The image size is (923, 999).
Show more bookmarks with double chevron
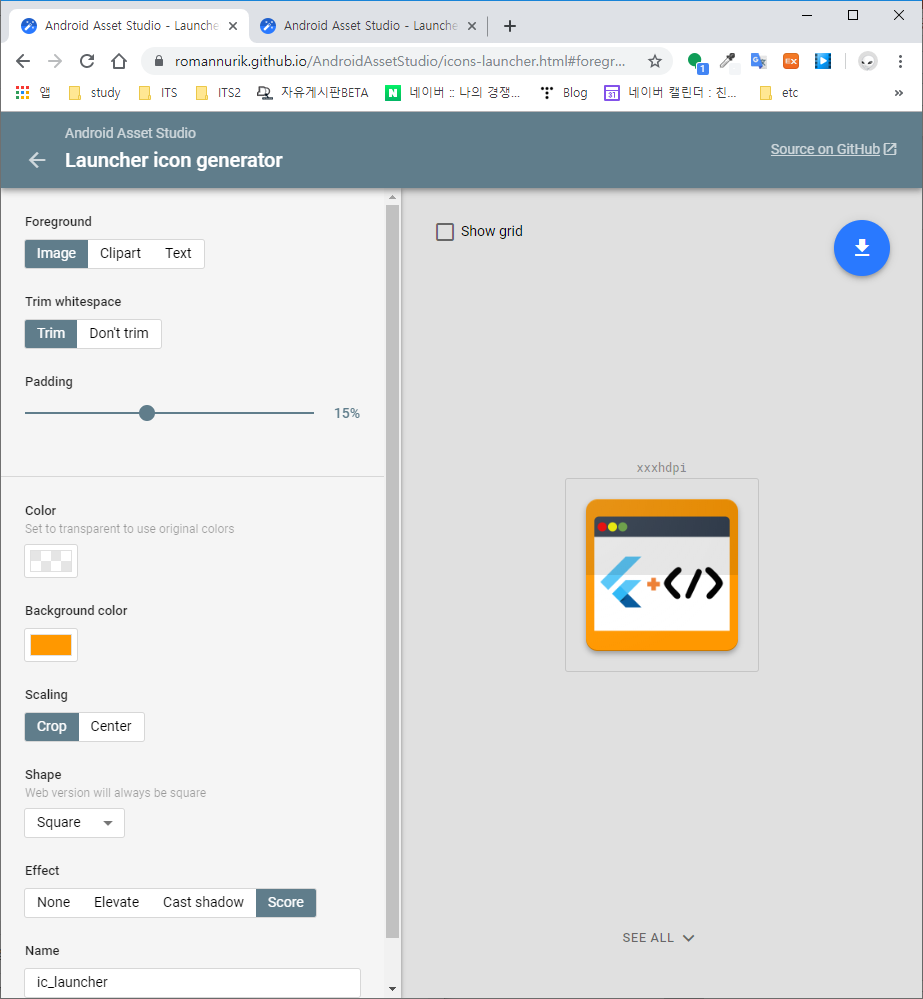[898, 93]
